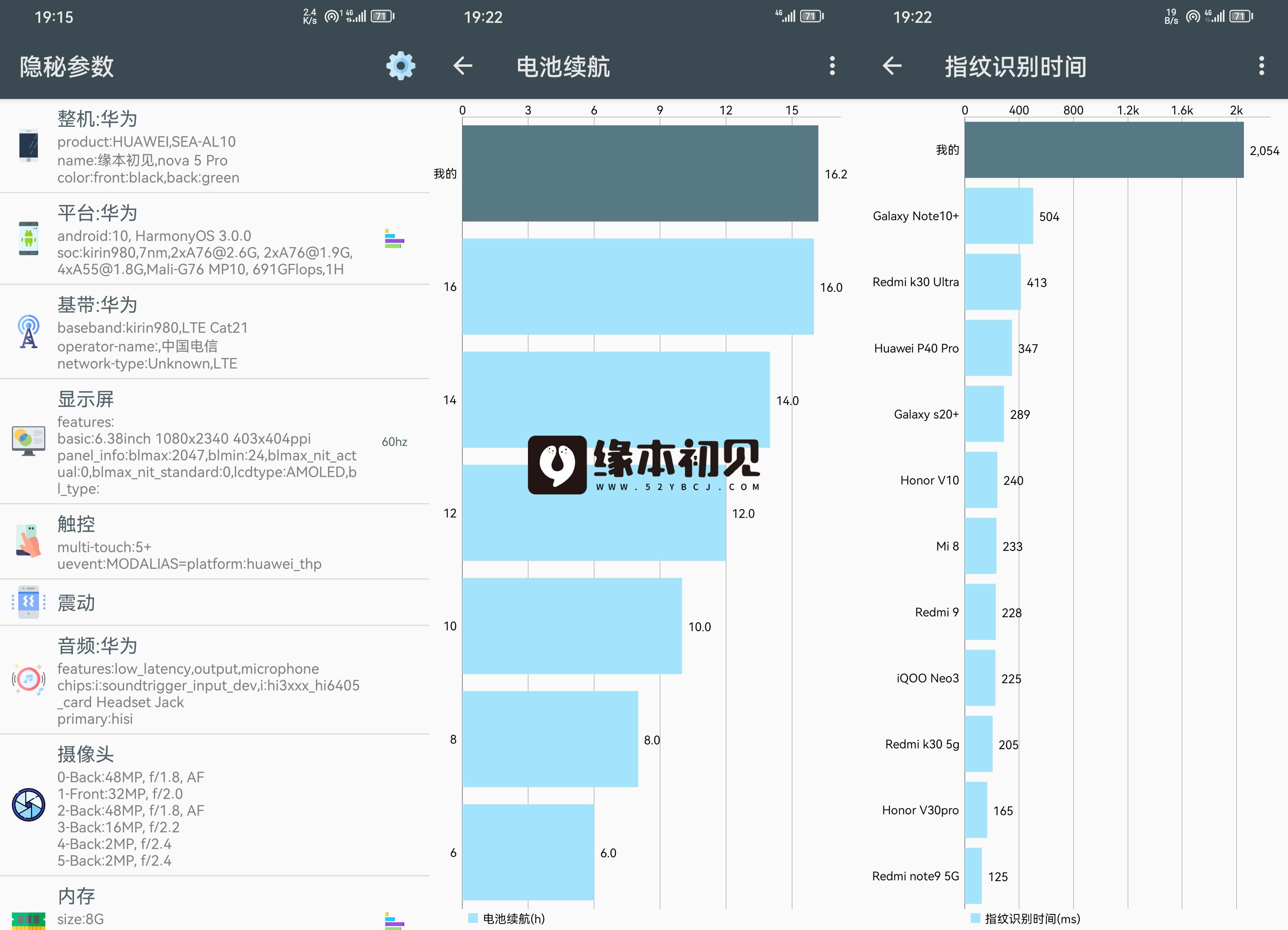The image size is (1288, 930).
Task: Tap the touch hand icon beside 触控
Action: point(28,541)
